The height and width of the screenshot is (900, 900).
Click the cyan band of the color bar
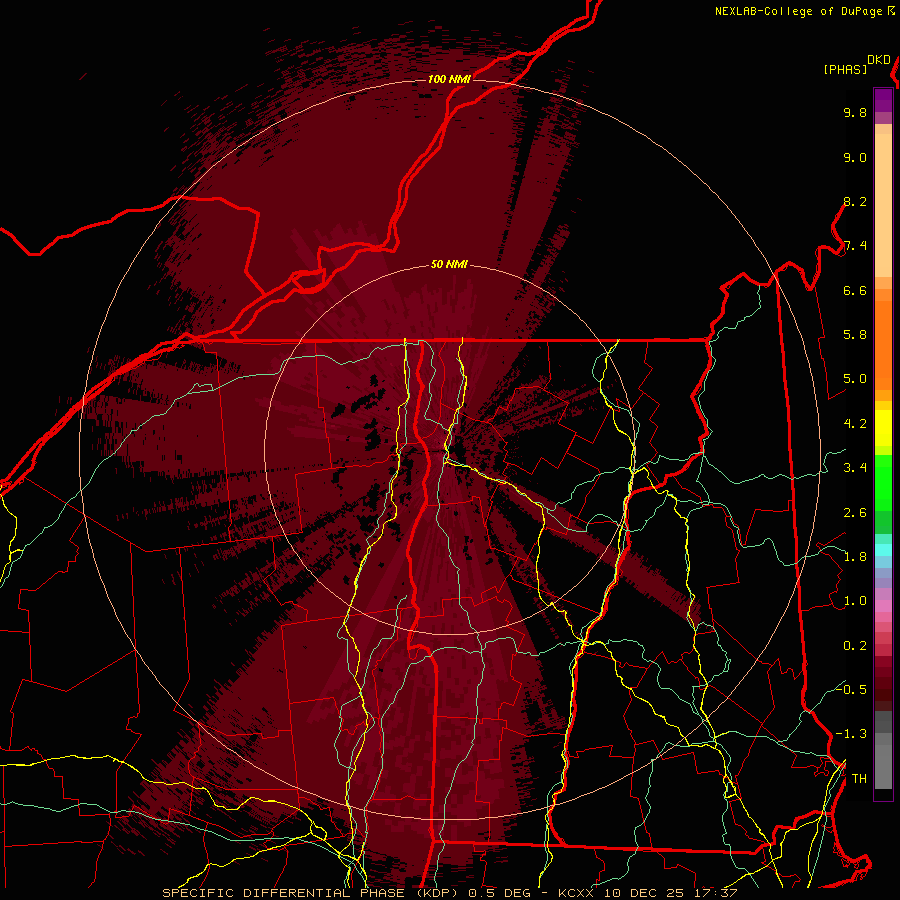883,550
